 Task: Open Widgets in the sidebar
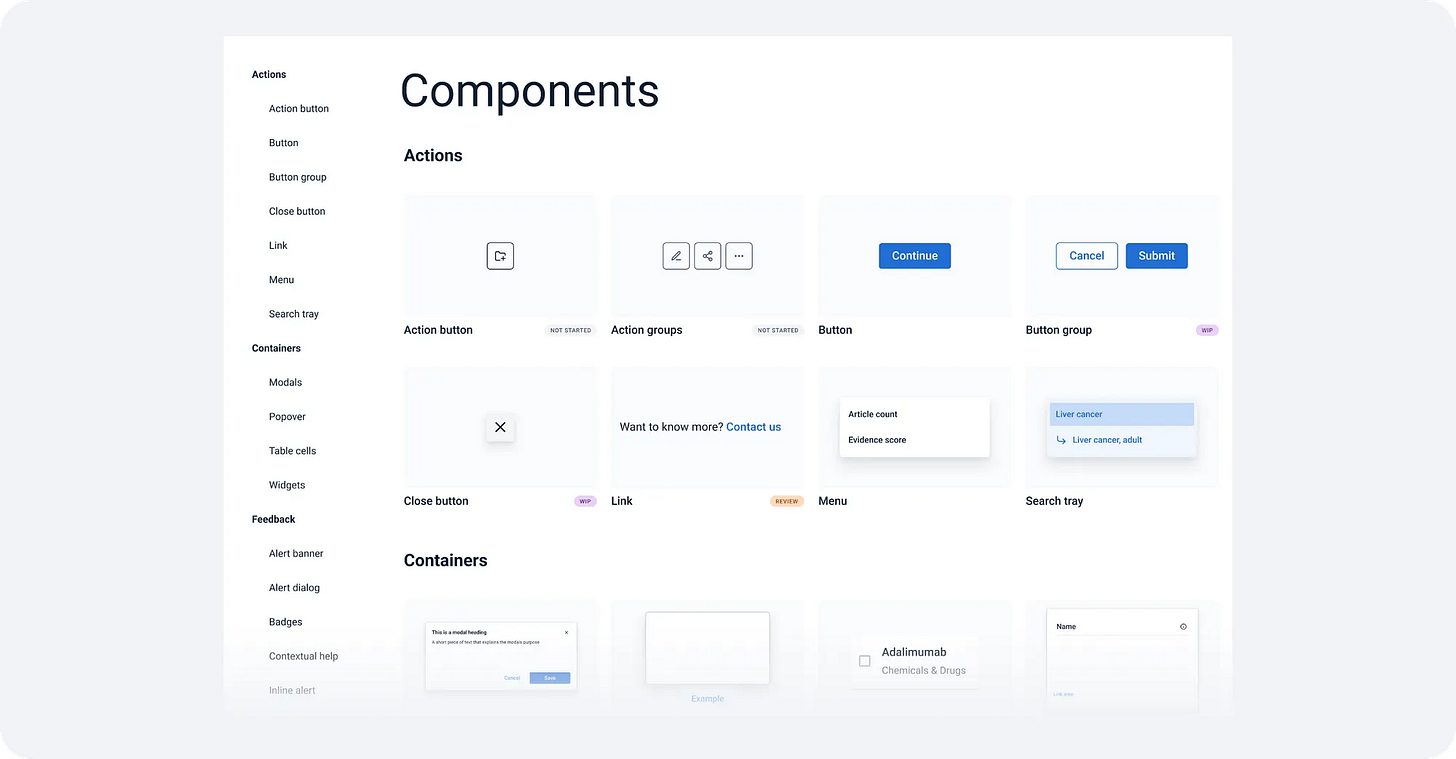pyautogui.click(x=287, y=485)
